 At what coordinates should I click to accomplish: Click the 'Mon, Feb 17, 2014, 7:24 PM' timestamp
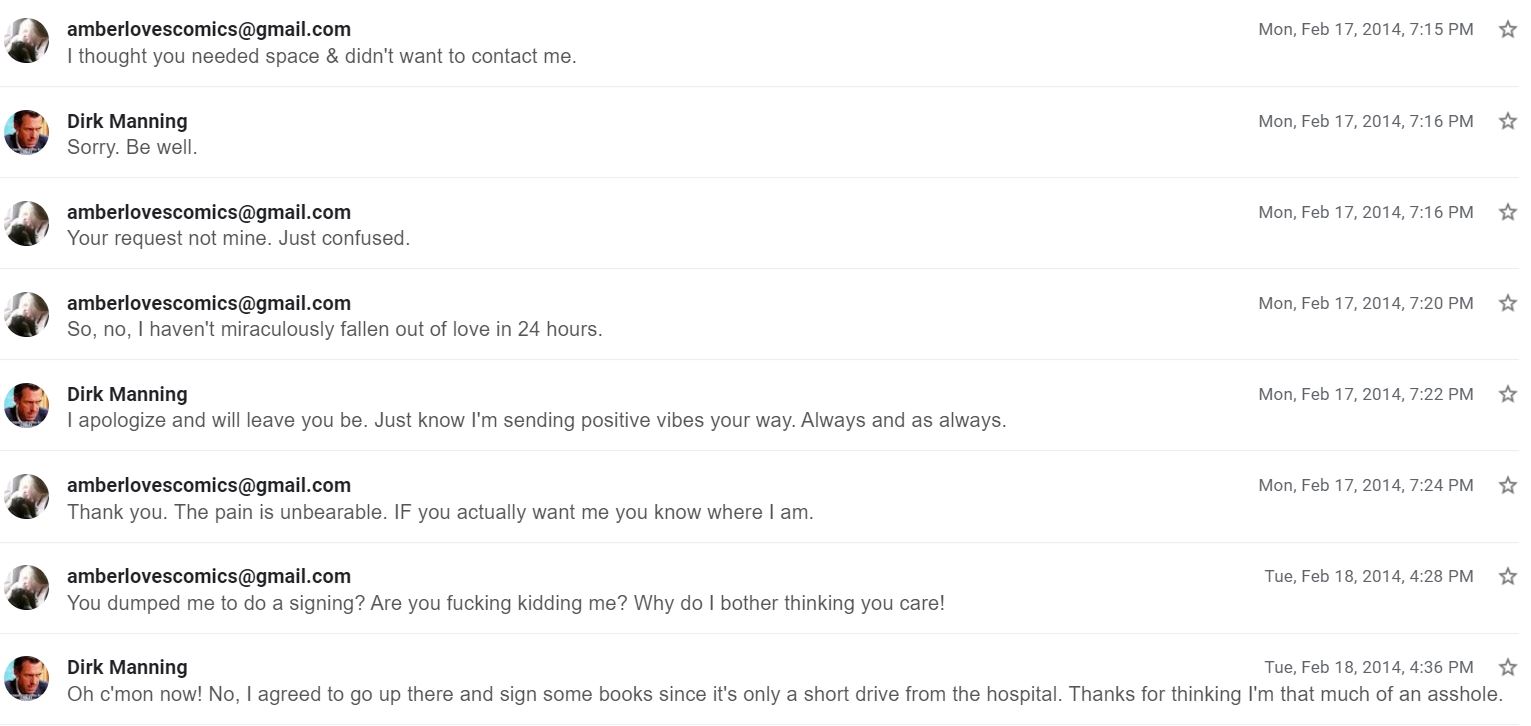[1366, 485]
